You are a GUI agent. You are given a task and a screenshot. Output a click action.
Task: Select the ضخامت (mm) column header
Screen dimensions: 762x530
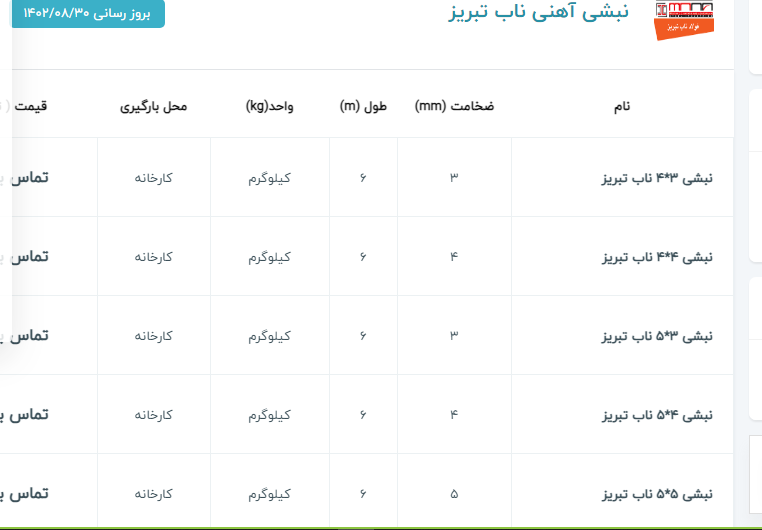pos(454,105)
